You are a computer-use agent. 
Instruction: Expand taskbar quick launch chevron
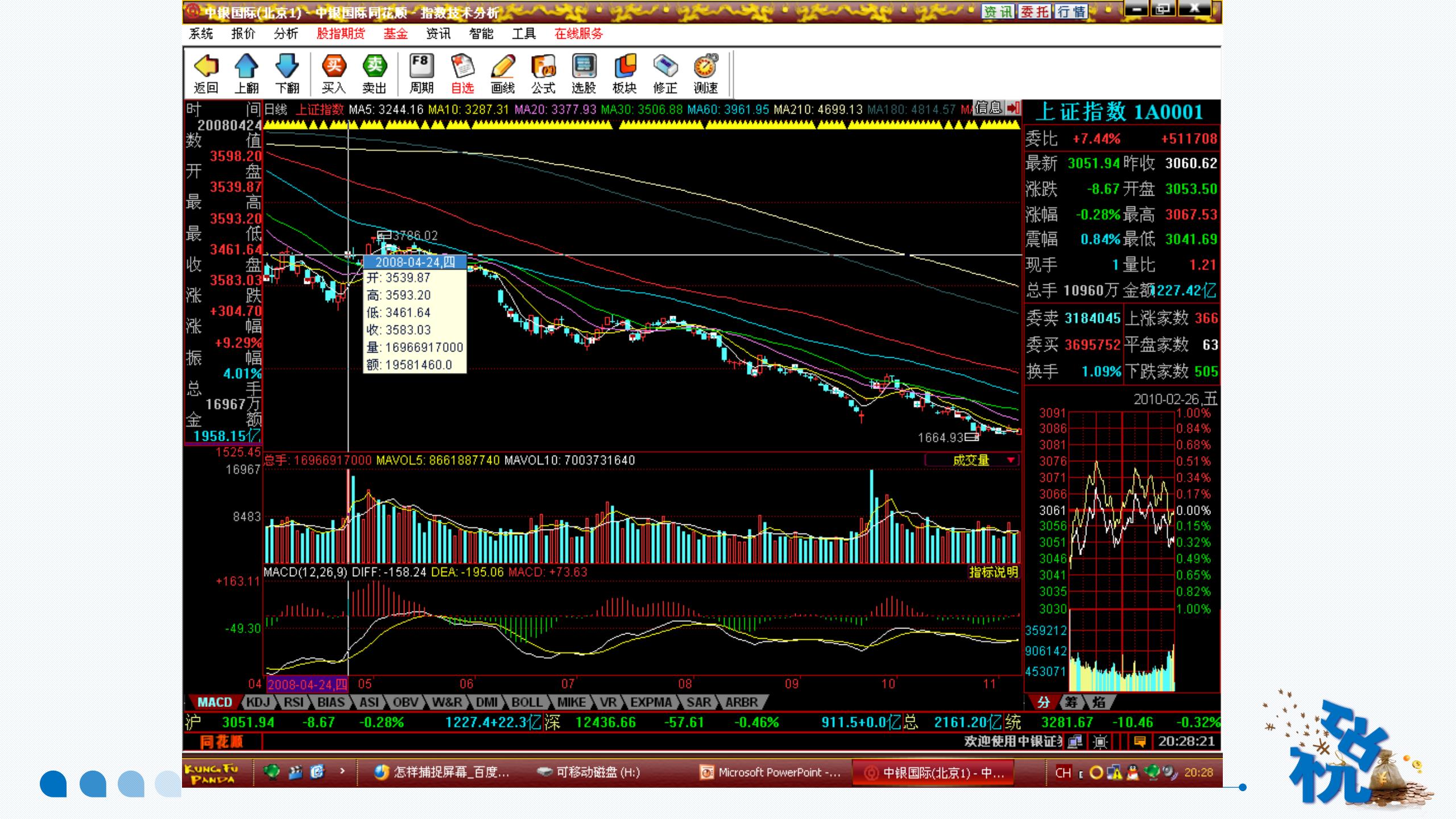pos(342,771)
